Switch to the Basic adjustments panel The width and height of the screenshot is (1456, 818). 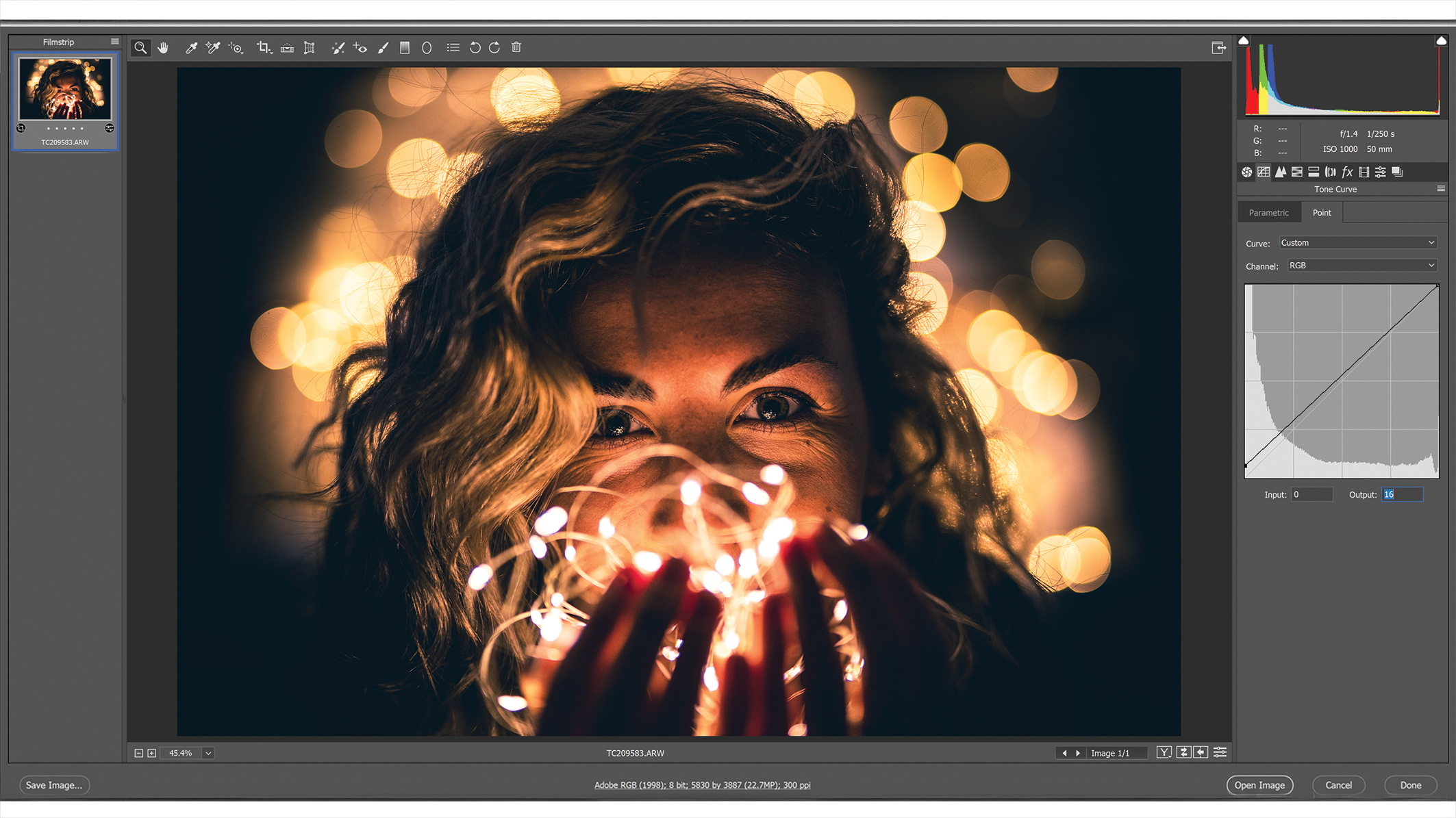(x=1247, y=172)
